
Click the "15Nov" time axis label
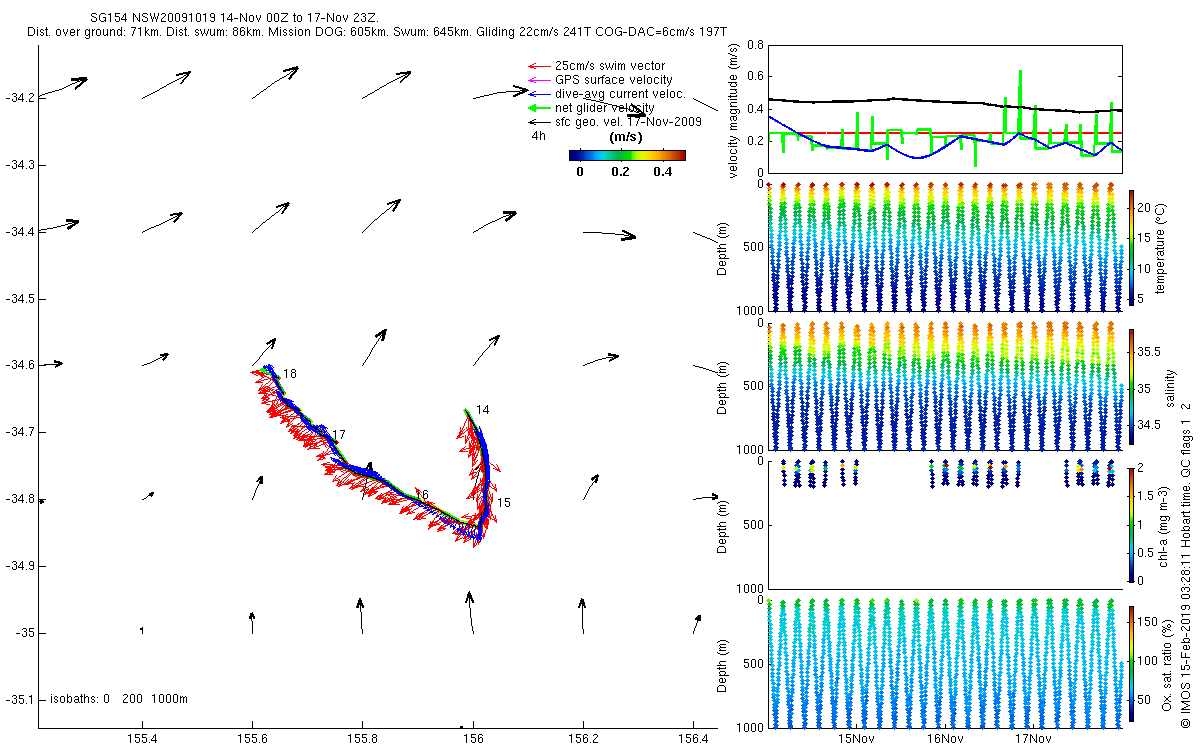(857, 738)
